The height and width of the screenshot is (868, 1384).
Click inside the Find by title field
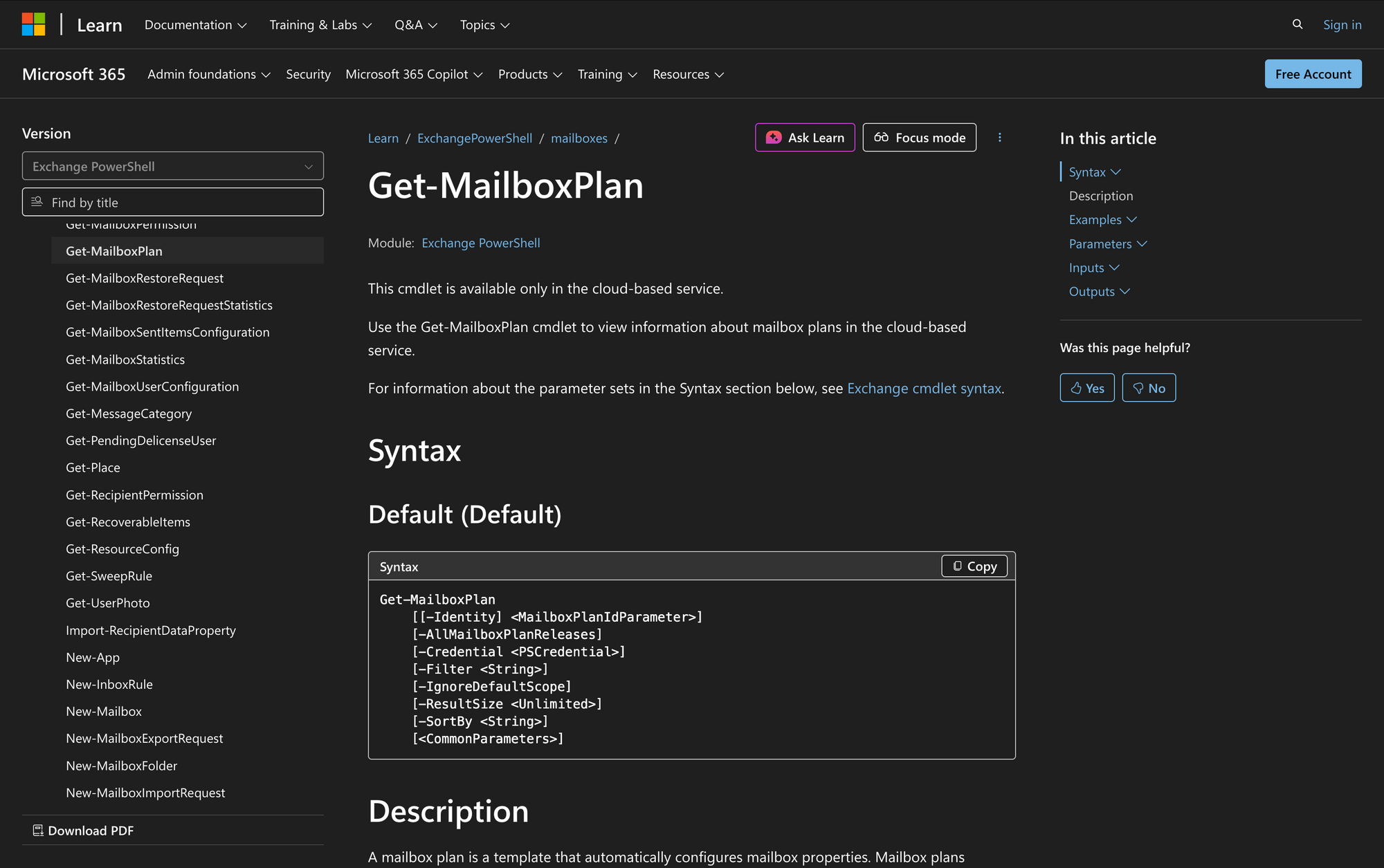pos(173,202)
